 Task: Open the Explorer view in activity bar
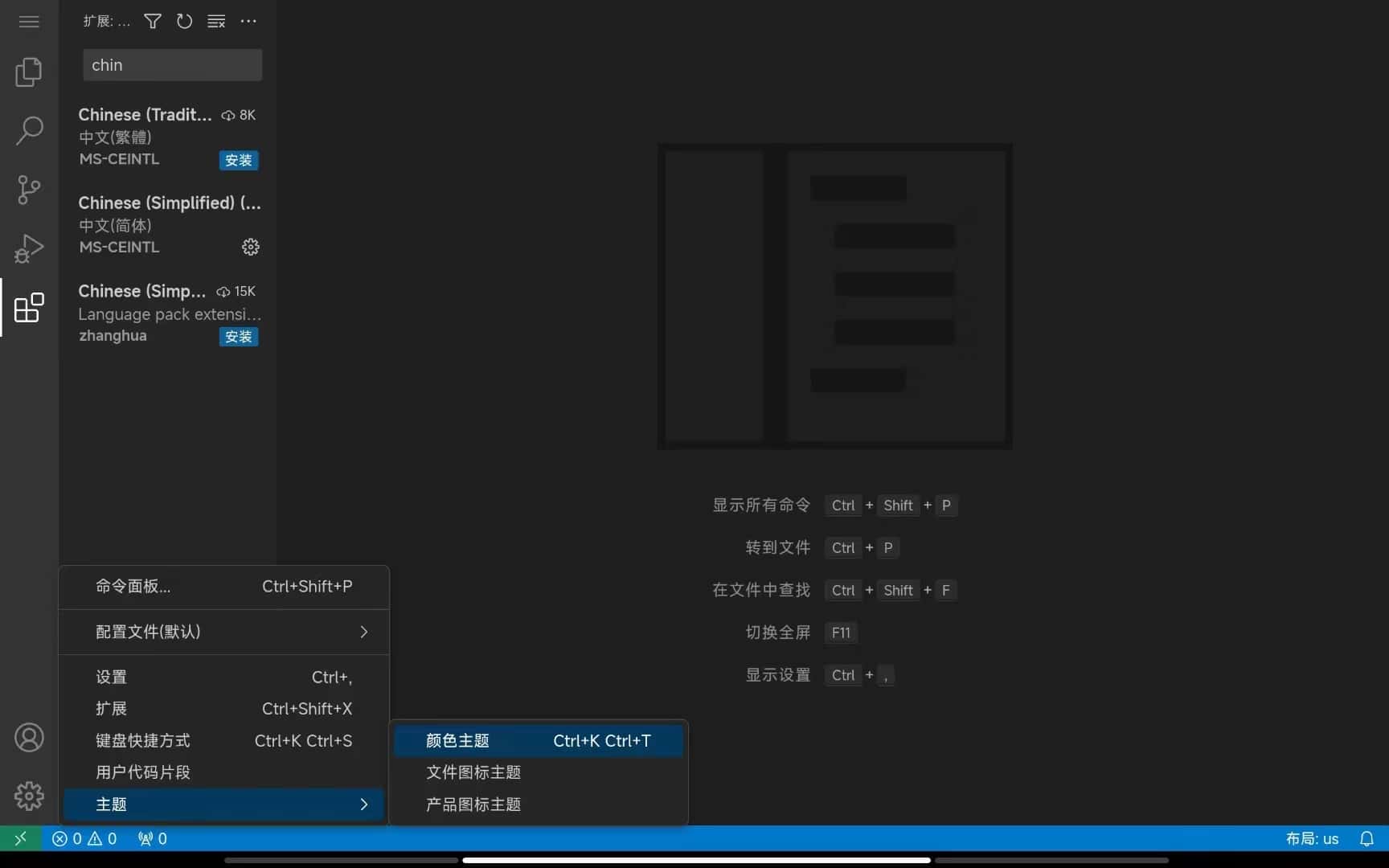click(29, 72)
